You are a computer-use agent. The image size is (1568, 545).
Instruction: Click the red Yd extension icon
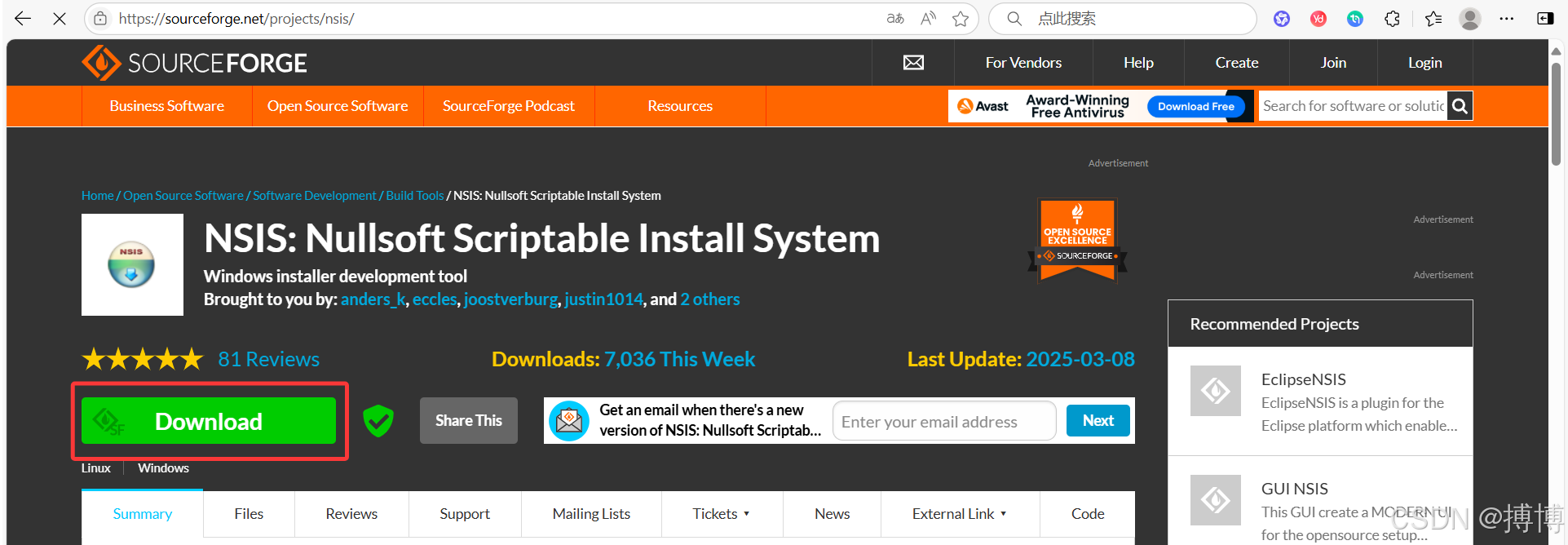point(1318,18)
